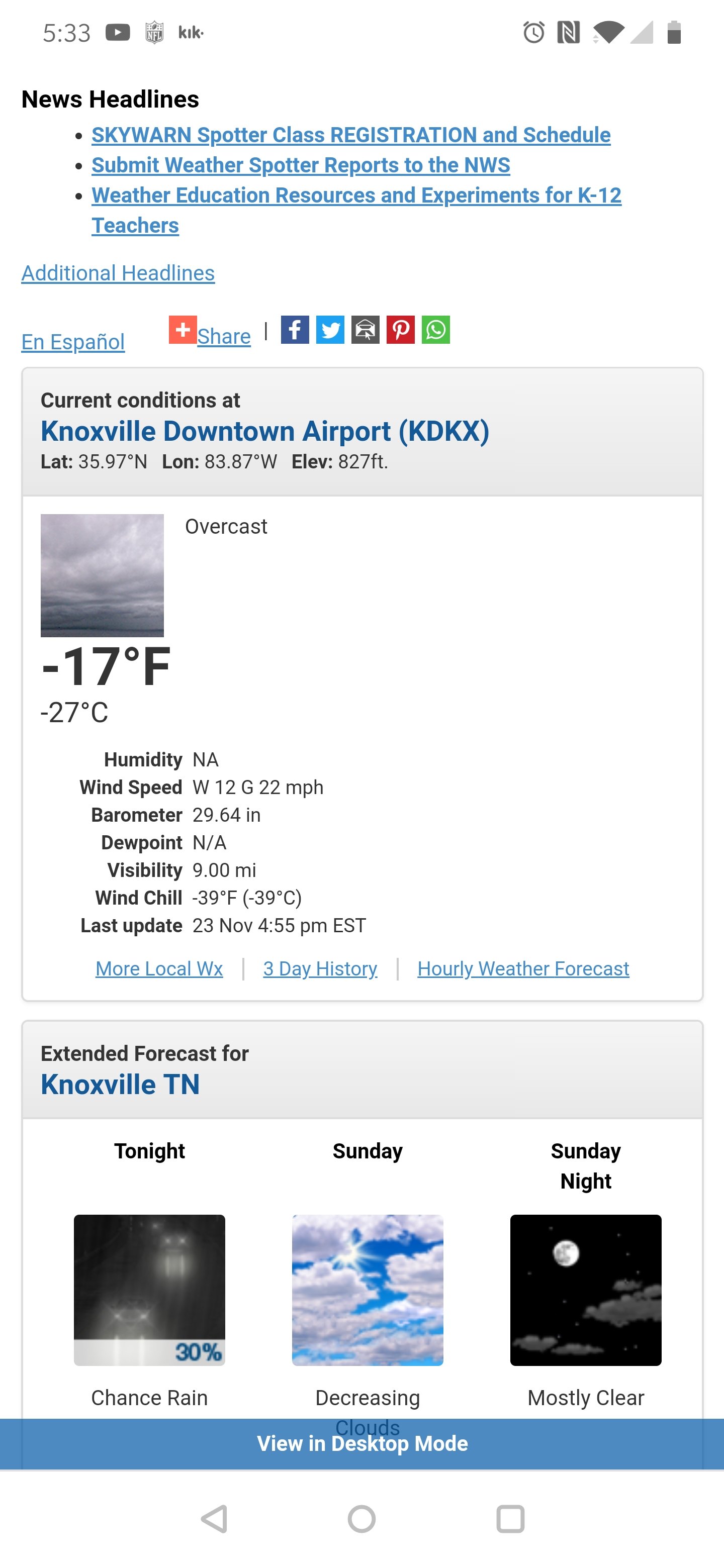Screen dimensions: 724x1568
Task: Select the Sunday Night Mostly Clear image
Action: (x=586, y=1290)
